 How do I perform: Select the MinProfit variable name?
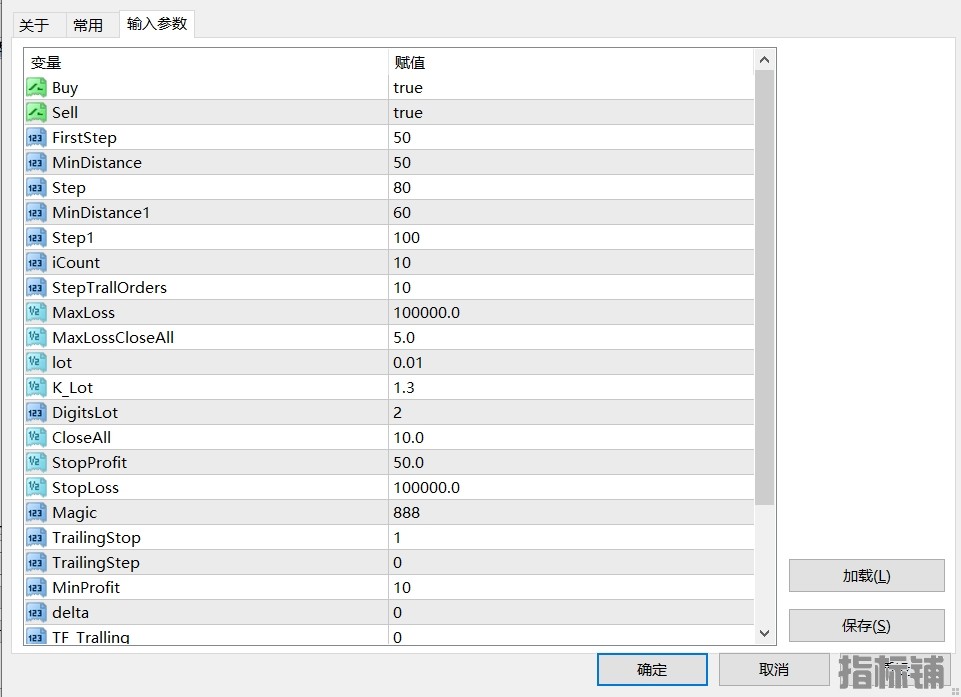[x=86, y=588]
